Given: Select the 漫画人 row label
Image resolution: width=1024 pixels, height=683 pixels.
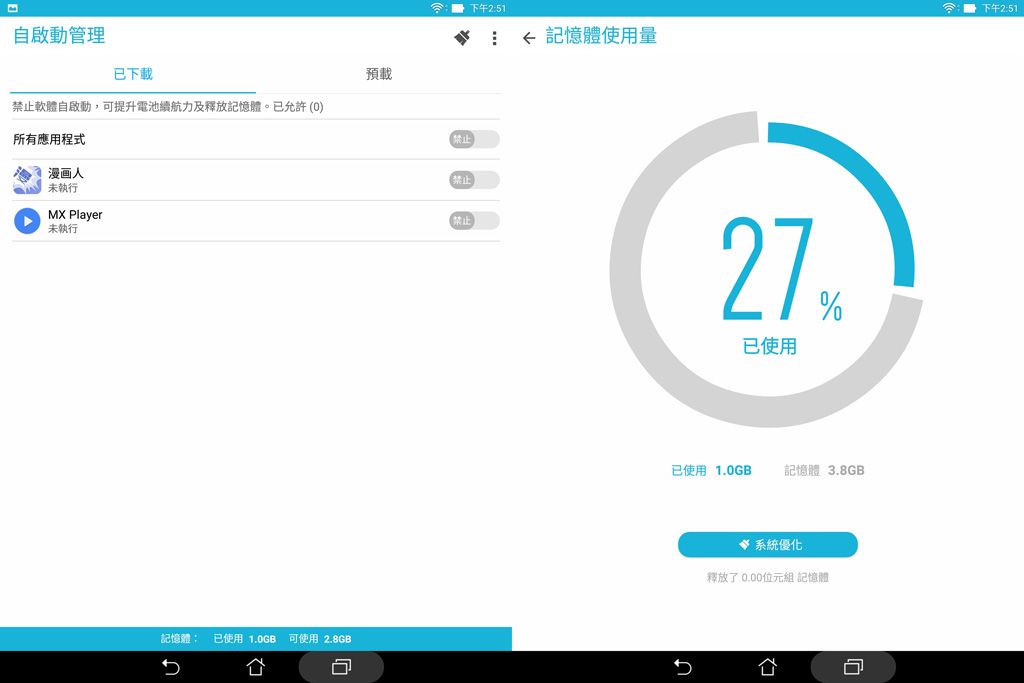Looking at the screenshot, I should [66, 173].
